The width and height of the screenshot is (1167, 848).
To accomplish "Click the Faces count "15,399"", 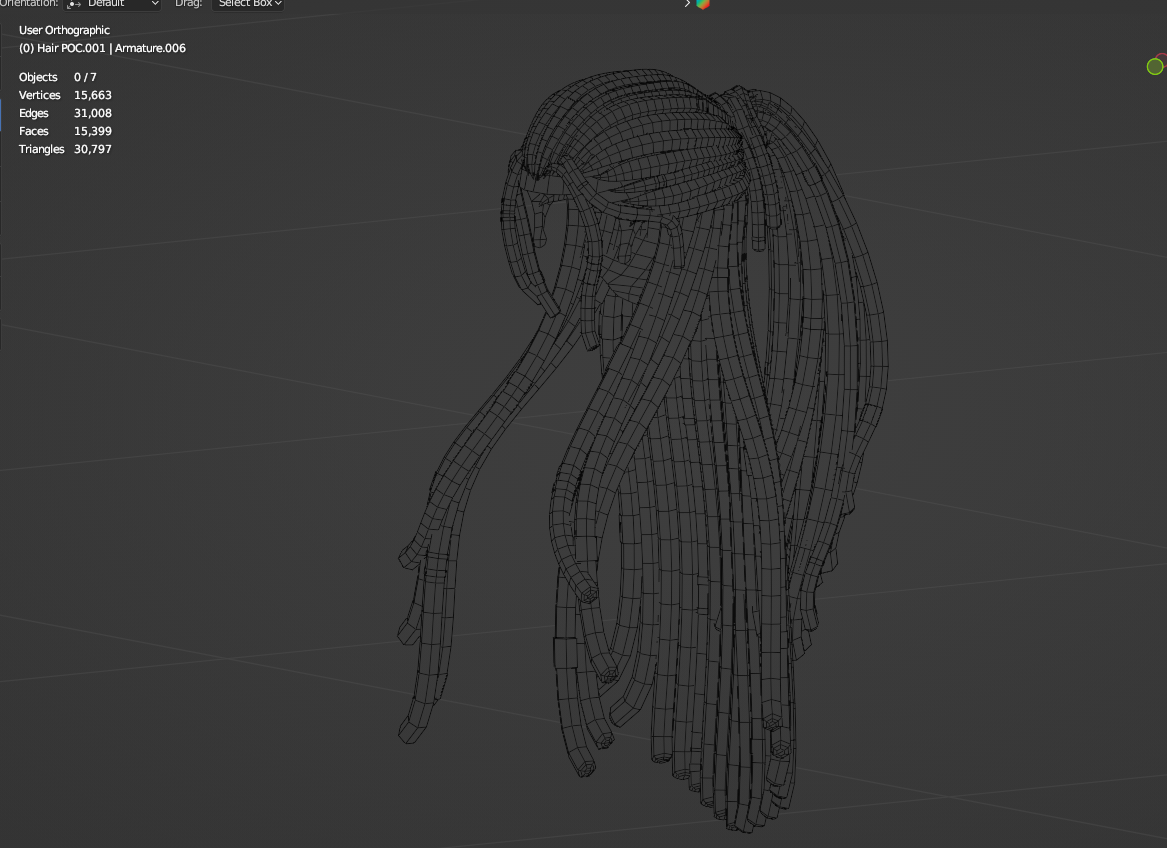I will (x=92, y=131).
